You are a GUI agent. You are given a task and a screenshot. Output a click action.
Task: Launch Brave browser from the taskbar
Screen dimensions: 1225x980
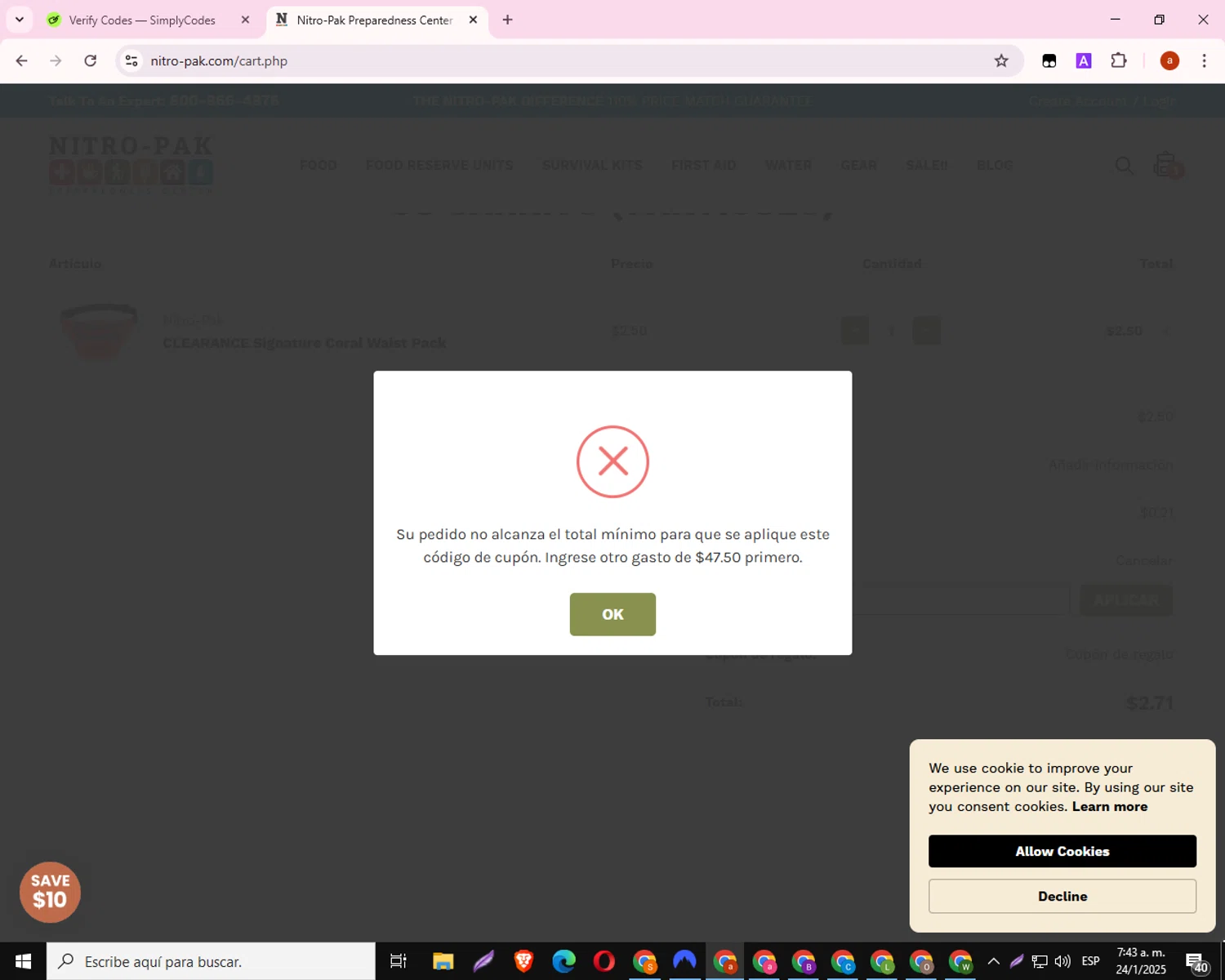click(523, 961)
